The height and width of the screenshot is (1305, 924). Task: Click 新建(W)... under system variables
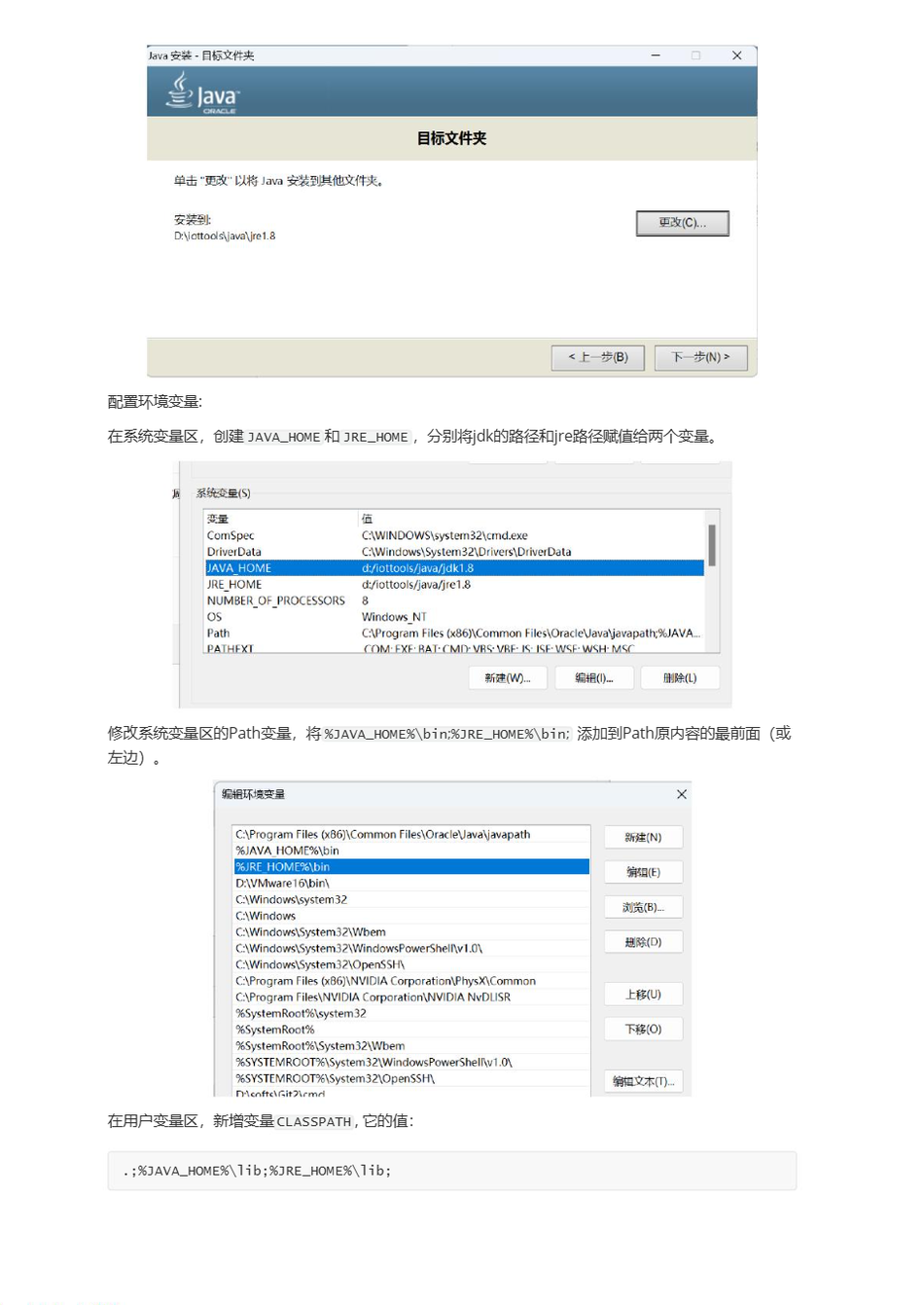(x=507, y=678)
